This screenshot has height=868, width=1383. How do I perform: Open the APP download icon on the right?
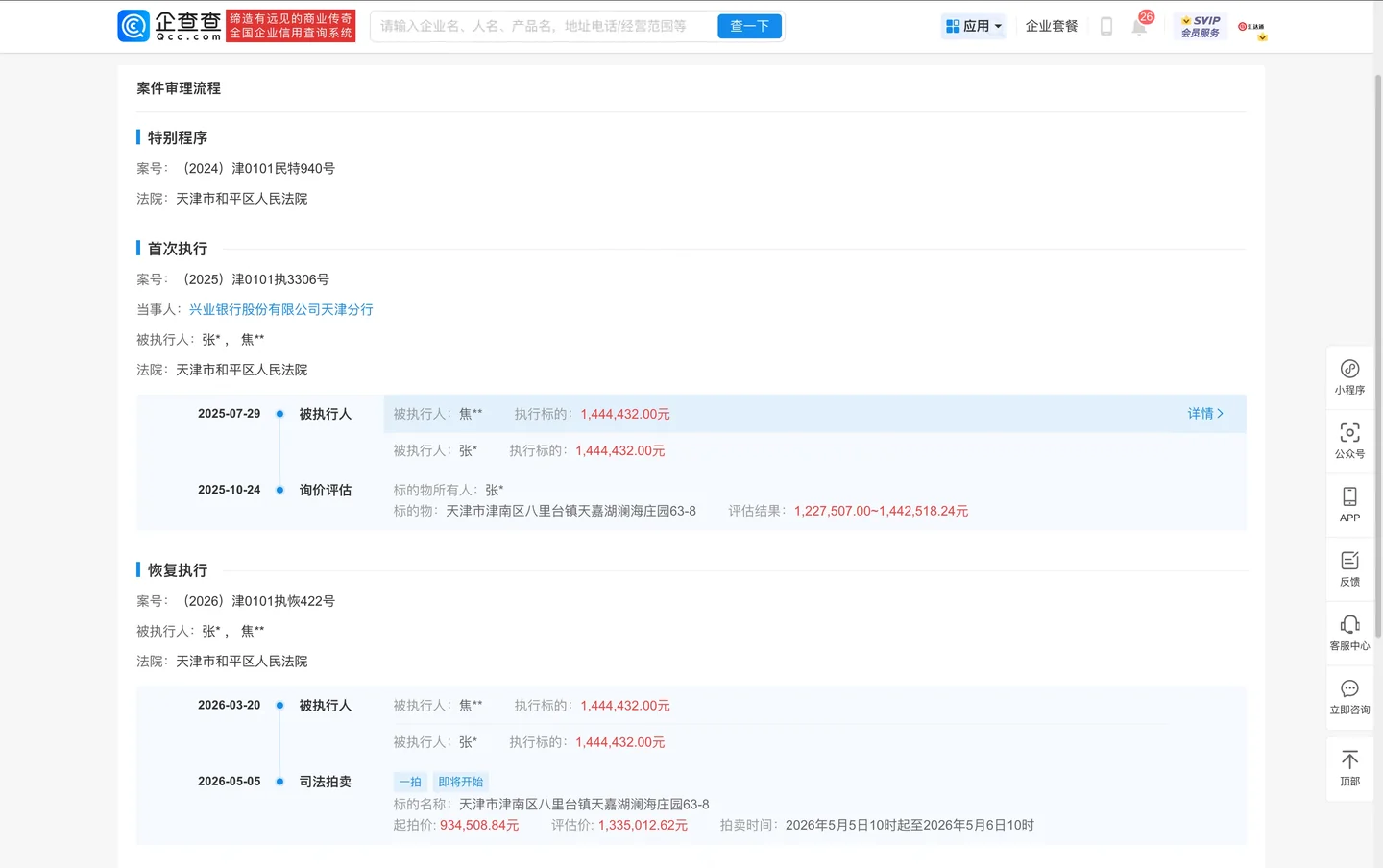(x=1349, y=504)
